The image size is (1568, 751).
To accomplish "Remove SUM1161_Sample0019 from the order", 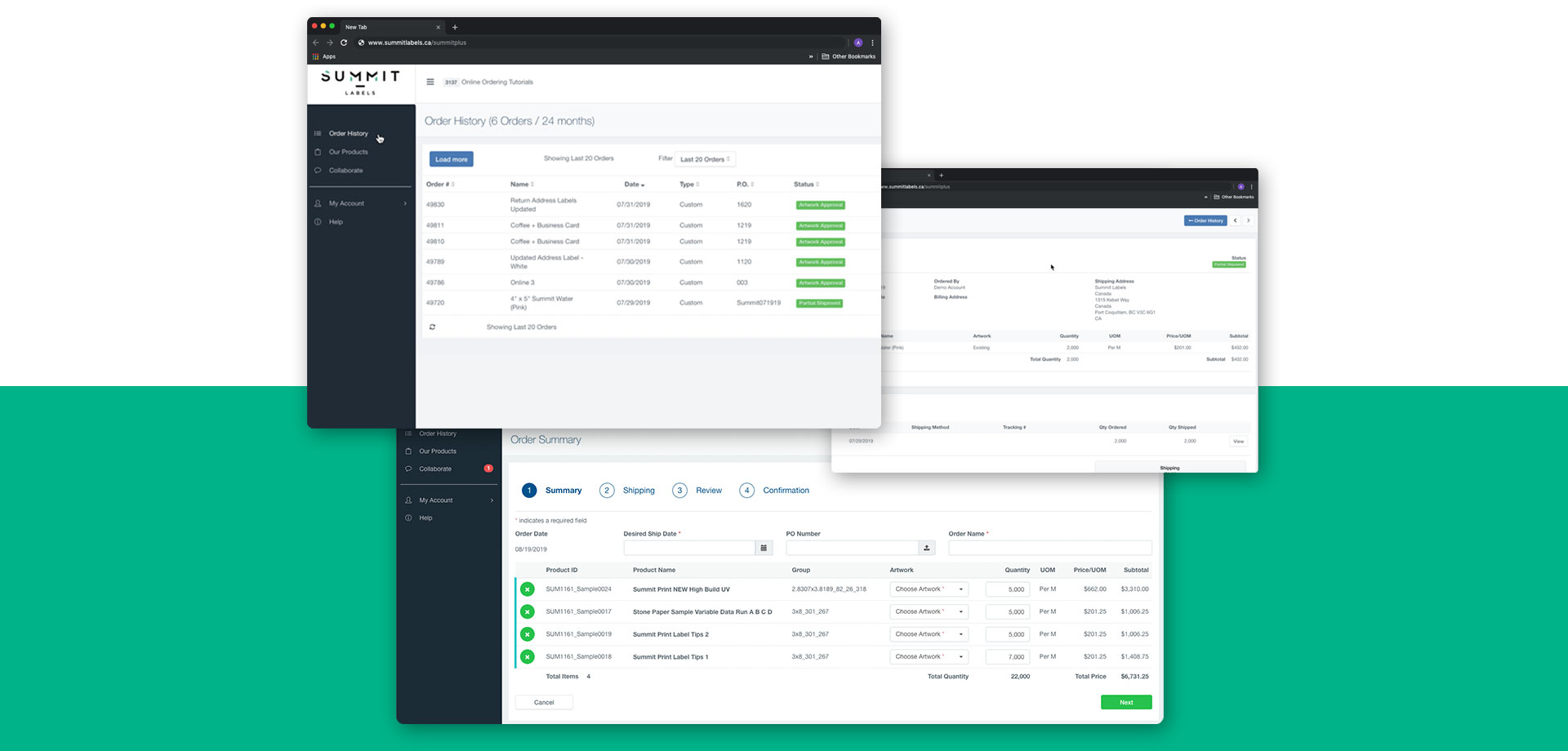I will pos(528,634).
